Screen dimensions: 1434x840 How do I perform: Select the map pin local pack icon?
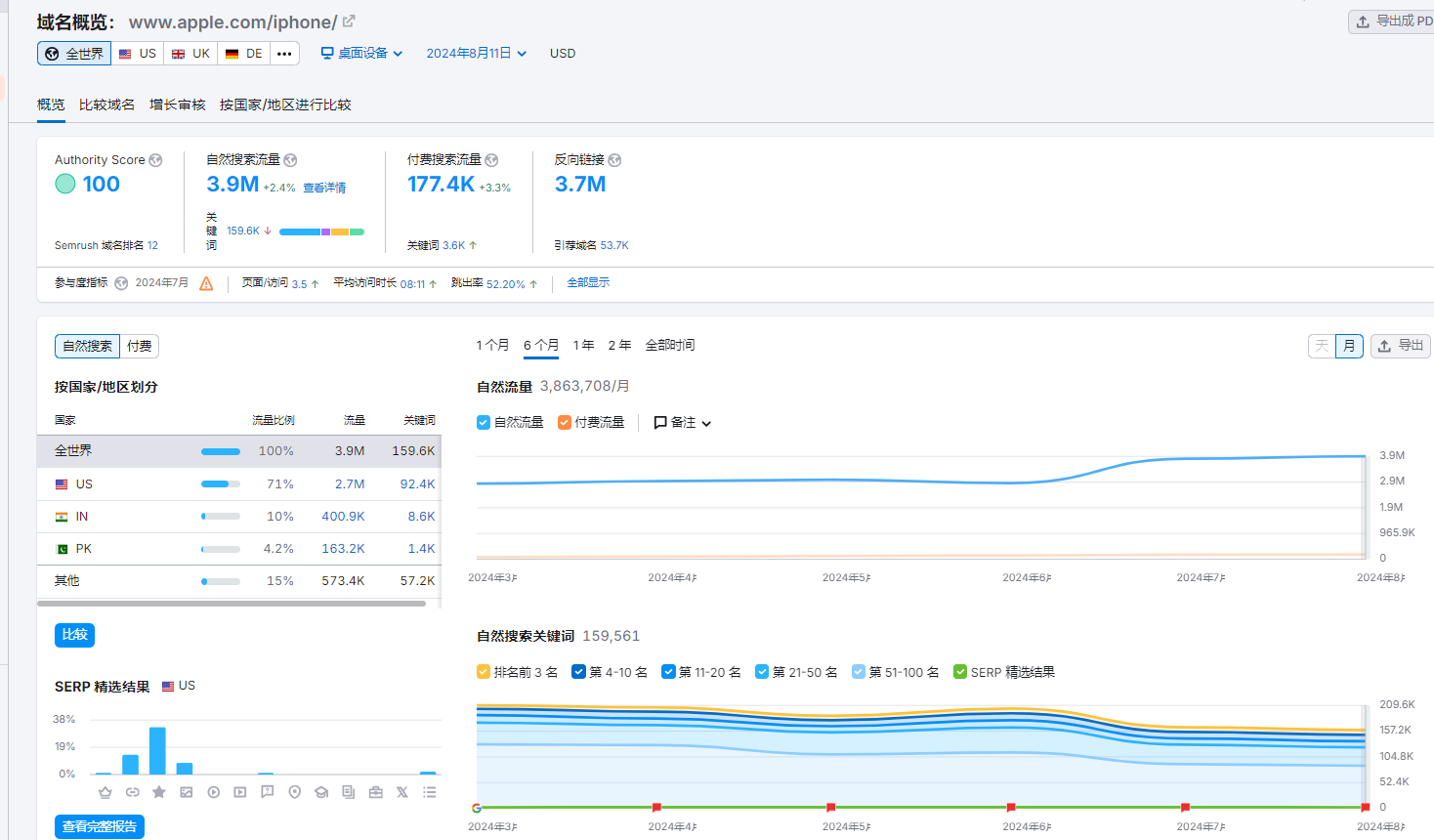pyautogui.click(x=294, y=792)
